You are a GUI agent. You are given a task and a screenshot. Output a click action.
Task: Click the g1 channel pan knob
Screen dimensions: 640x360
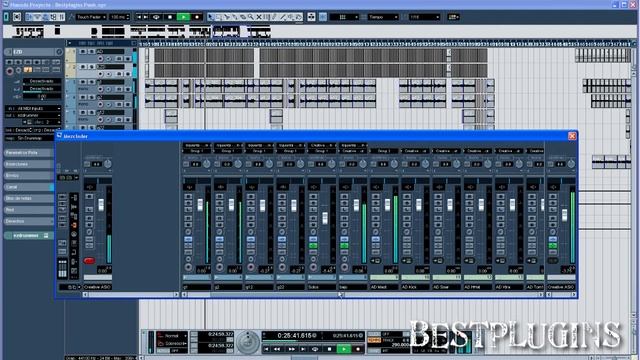coord(207,164)
